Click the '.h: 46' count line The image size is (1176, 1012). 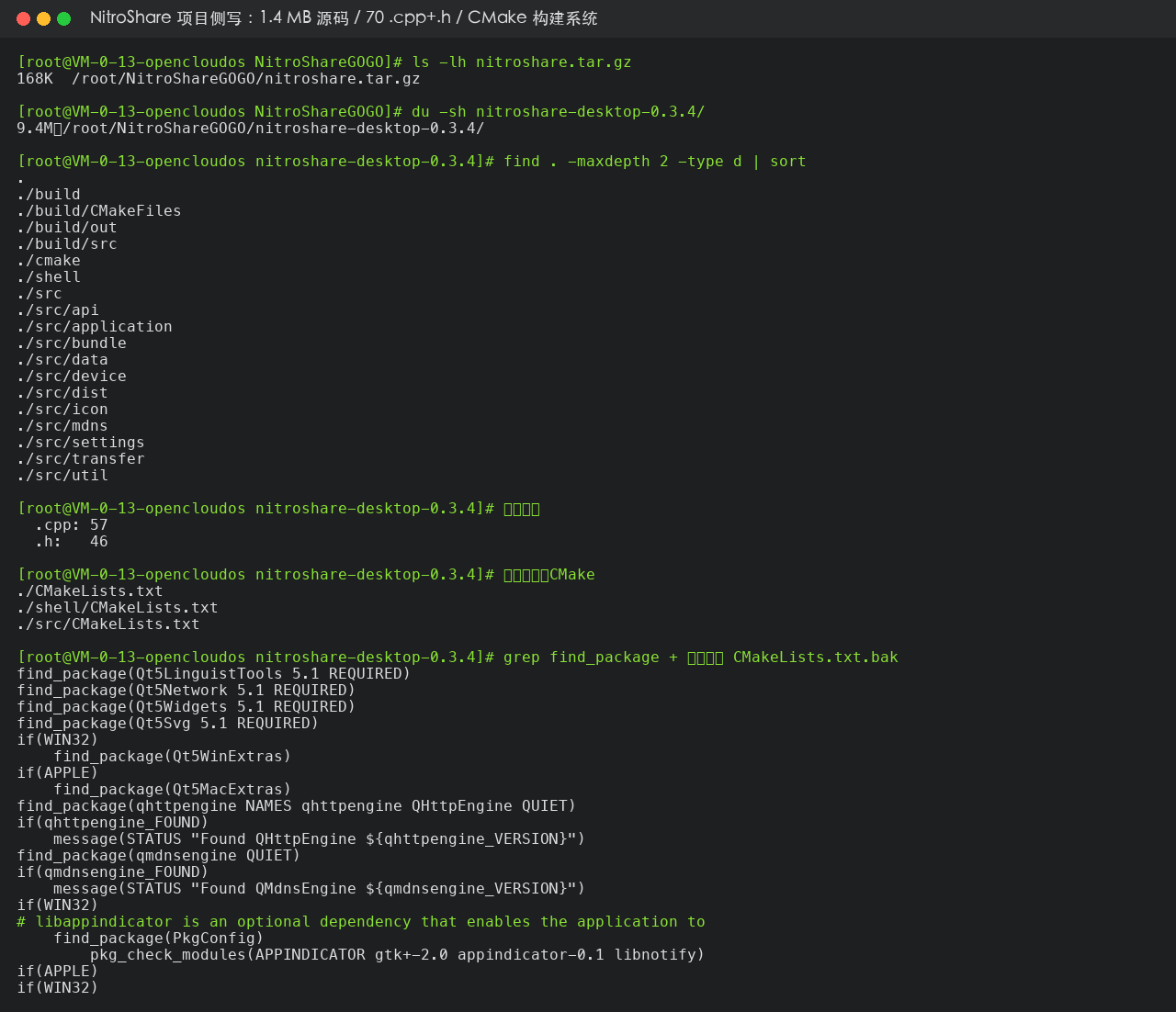click(x=72, y=542)
